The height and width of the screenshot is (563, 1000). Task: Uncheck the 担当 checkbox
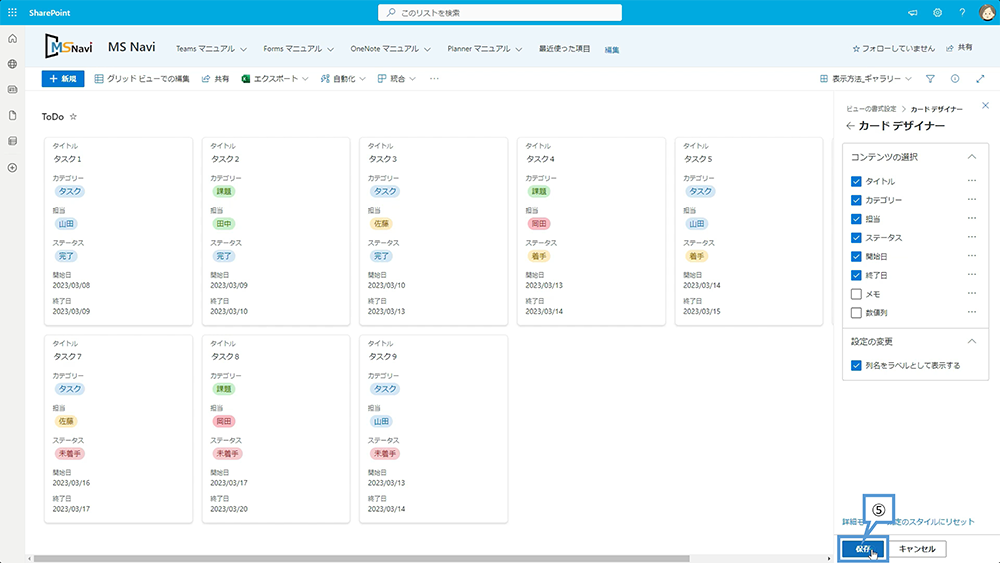click(856, 219)
